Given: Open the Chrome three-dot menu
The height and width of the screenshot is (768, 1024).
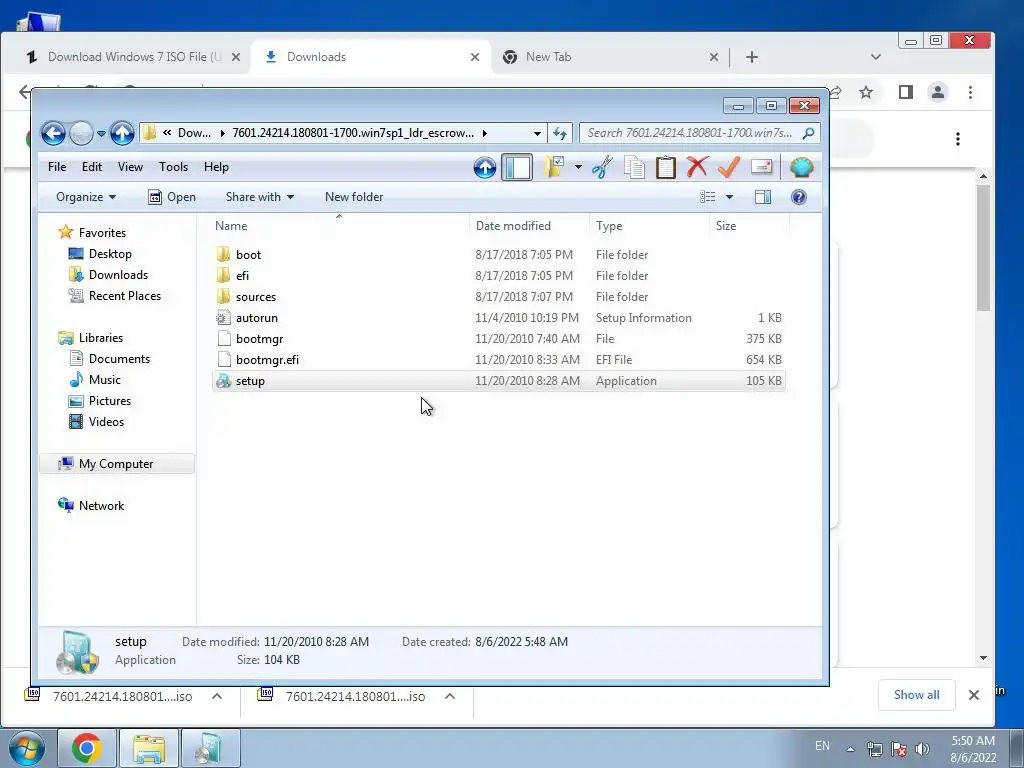Looking at the screenshot, I should pyautogui.click(x=970, y=93).
